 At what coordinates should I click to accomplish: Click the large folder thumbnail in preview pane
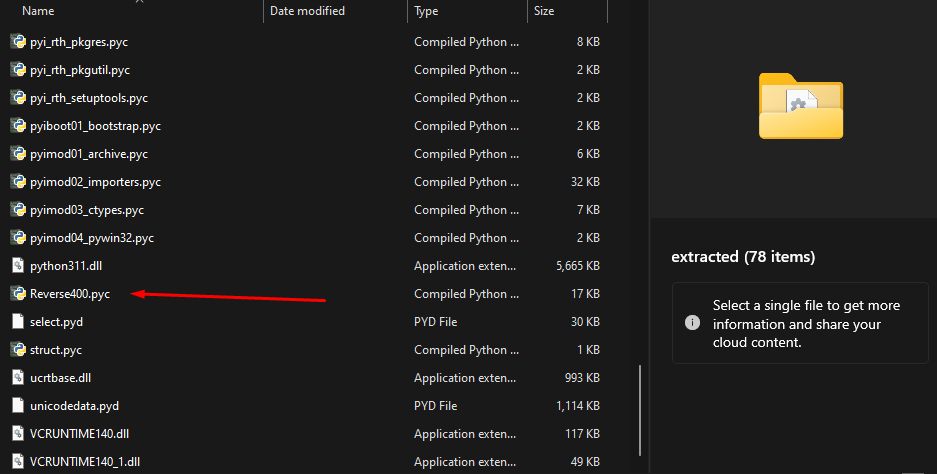[800, 105]
